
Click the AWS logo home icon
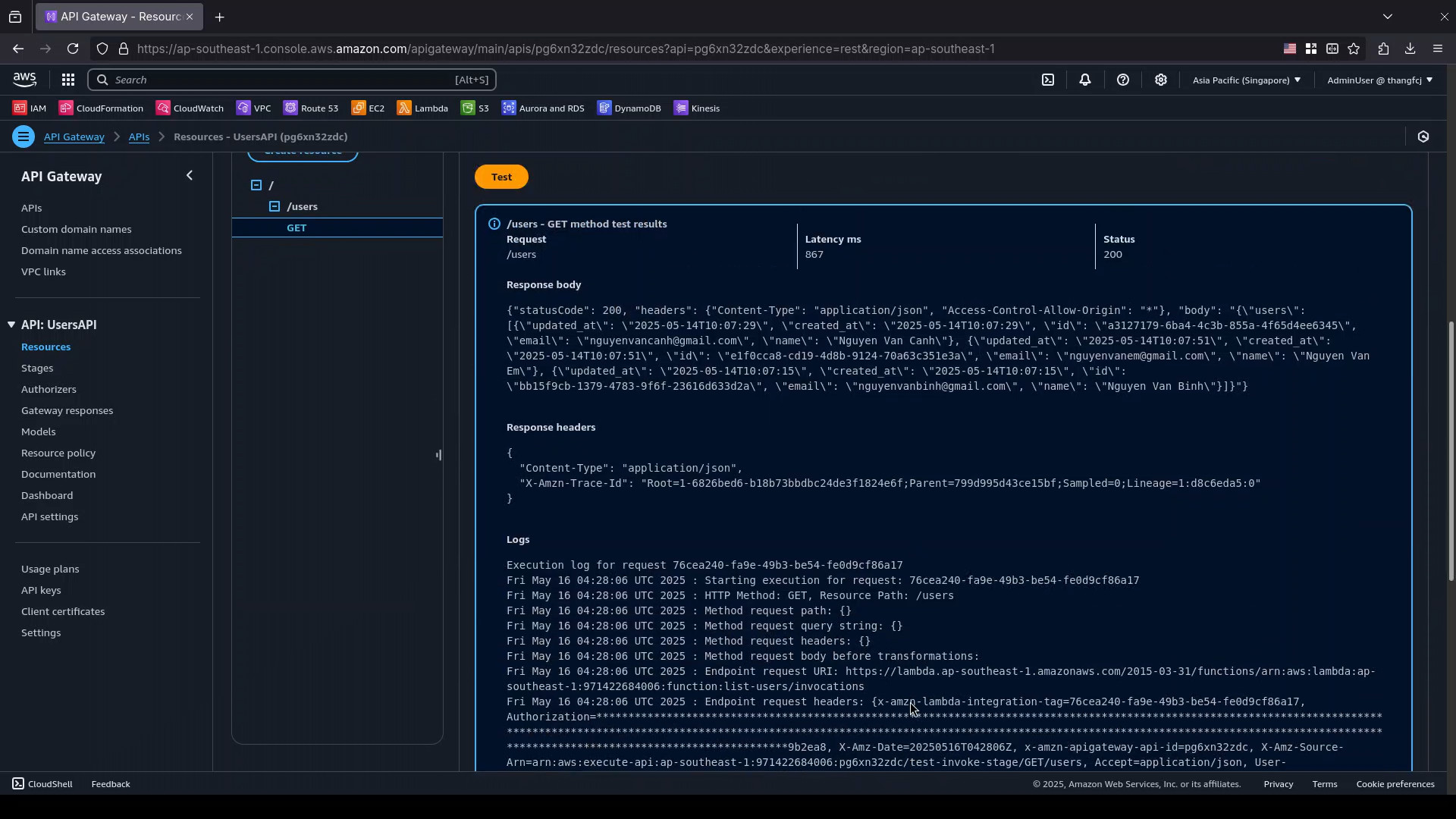[x=24, y=80]
